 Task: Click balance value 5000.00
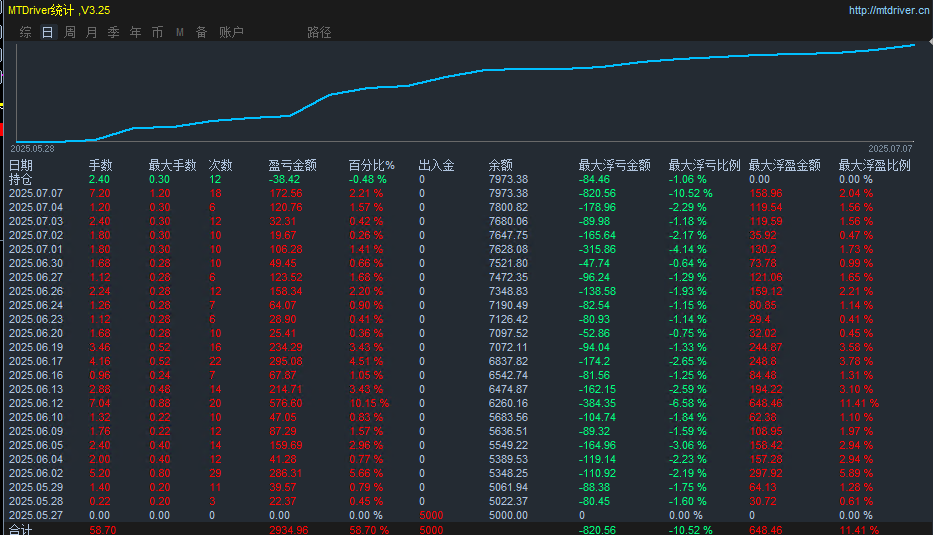(508, 515)
